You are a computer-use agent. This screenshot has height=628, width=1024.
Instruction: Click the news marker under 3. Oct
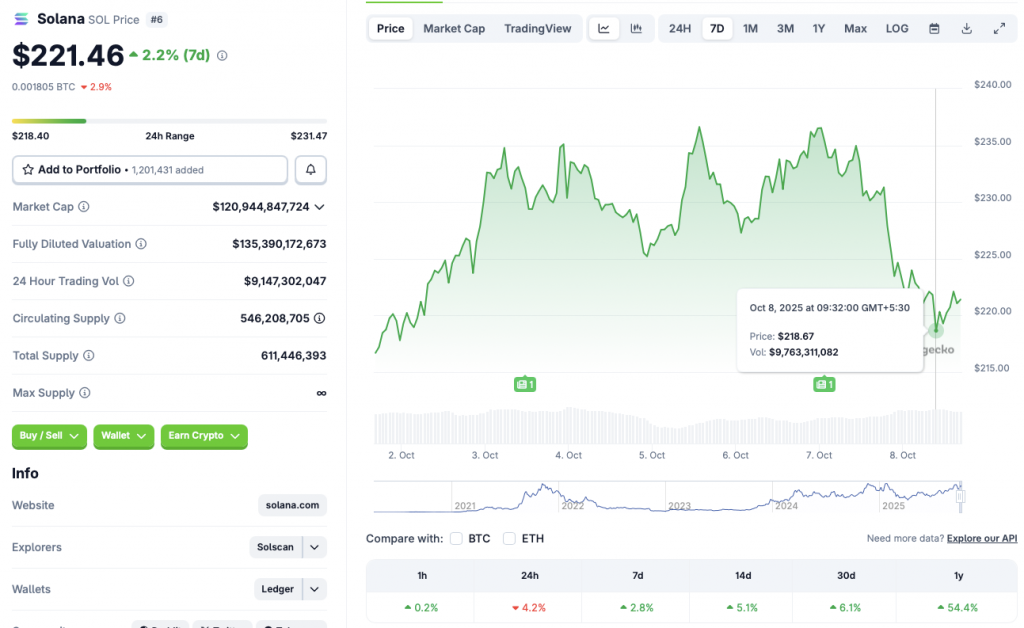(x=524, y=384)
